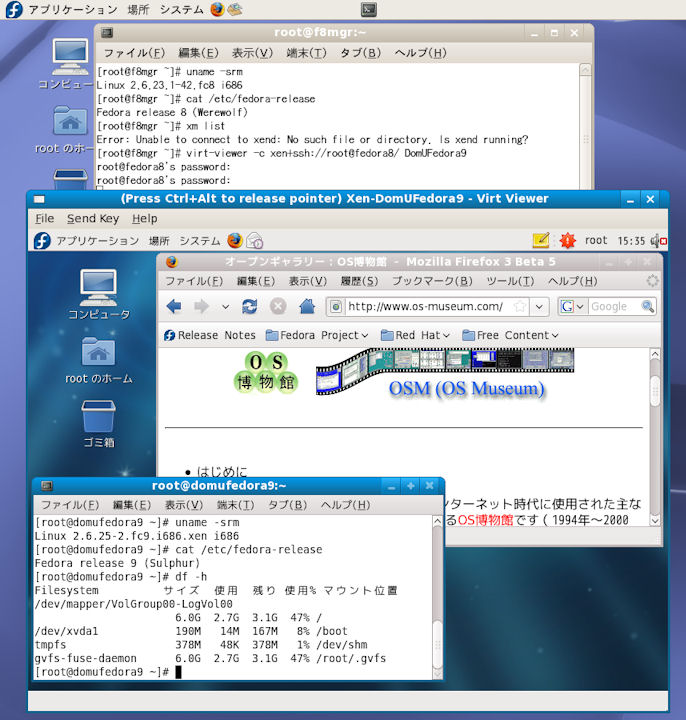Expand the URL bar history dropdown

[x=539, y=306]
